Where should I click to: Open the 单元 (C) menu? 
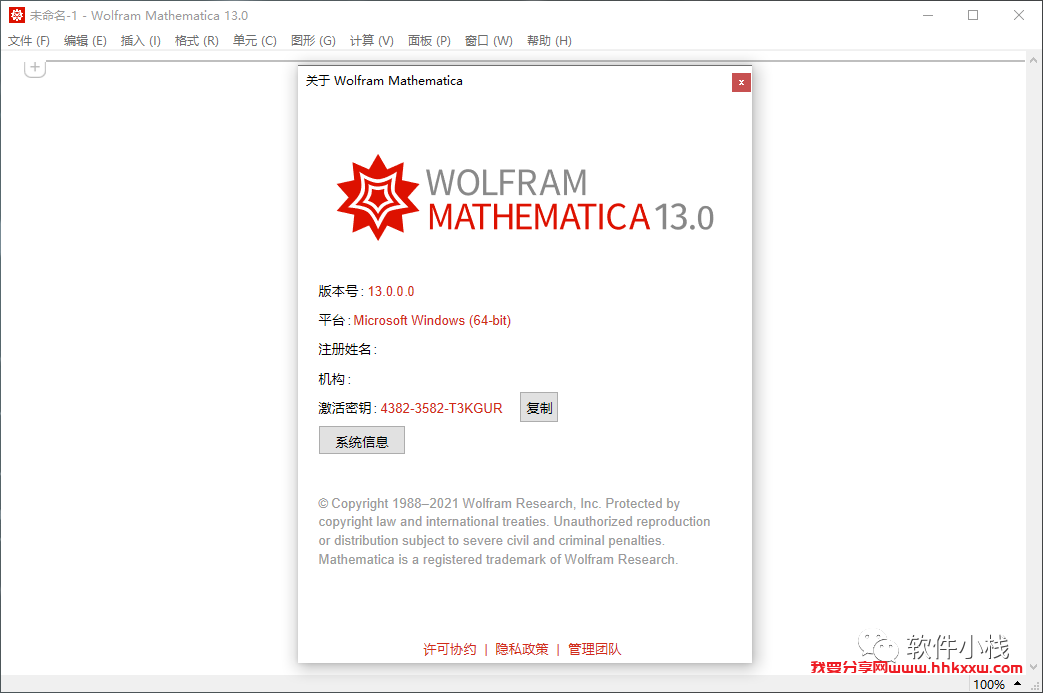point(254,41)
